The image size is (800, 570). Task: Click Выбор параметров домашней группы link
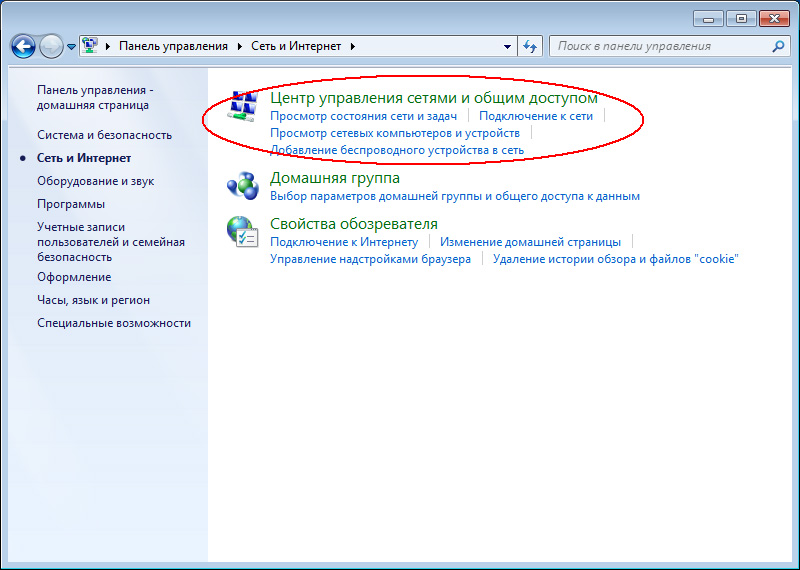click(x=455, y=196)
